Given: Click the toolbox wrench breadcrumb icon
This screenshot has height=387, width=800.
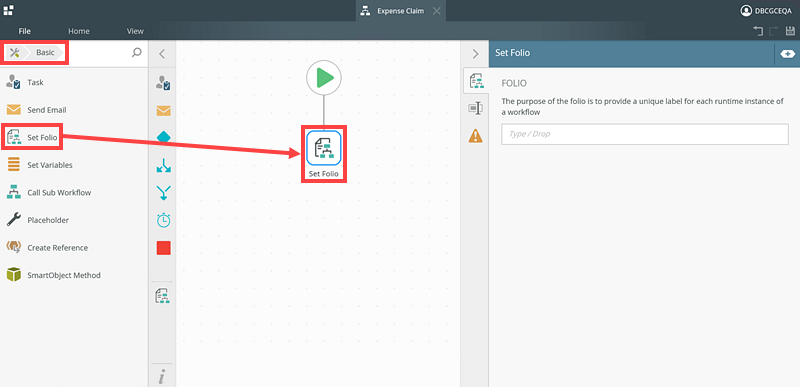Looking at the screenshot, I should [x=14, y=53].
